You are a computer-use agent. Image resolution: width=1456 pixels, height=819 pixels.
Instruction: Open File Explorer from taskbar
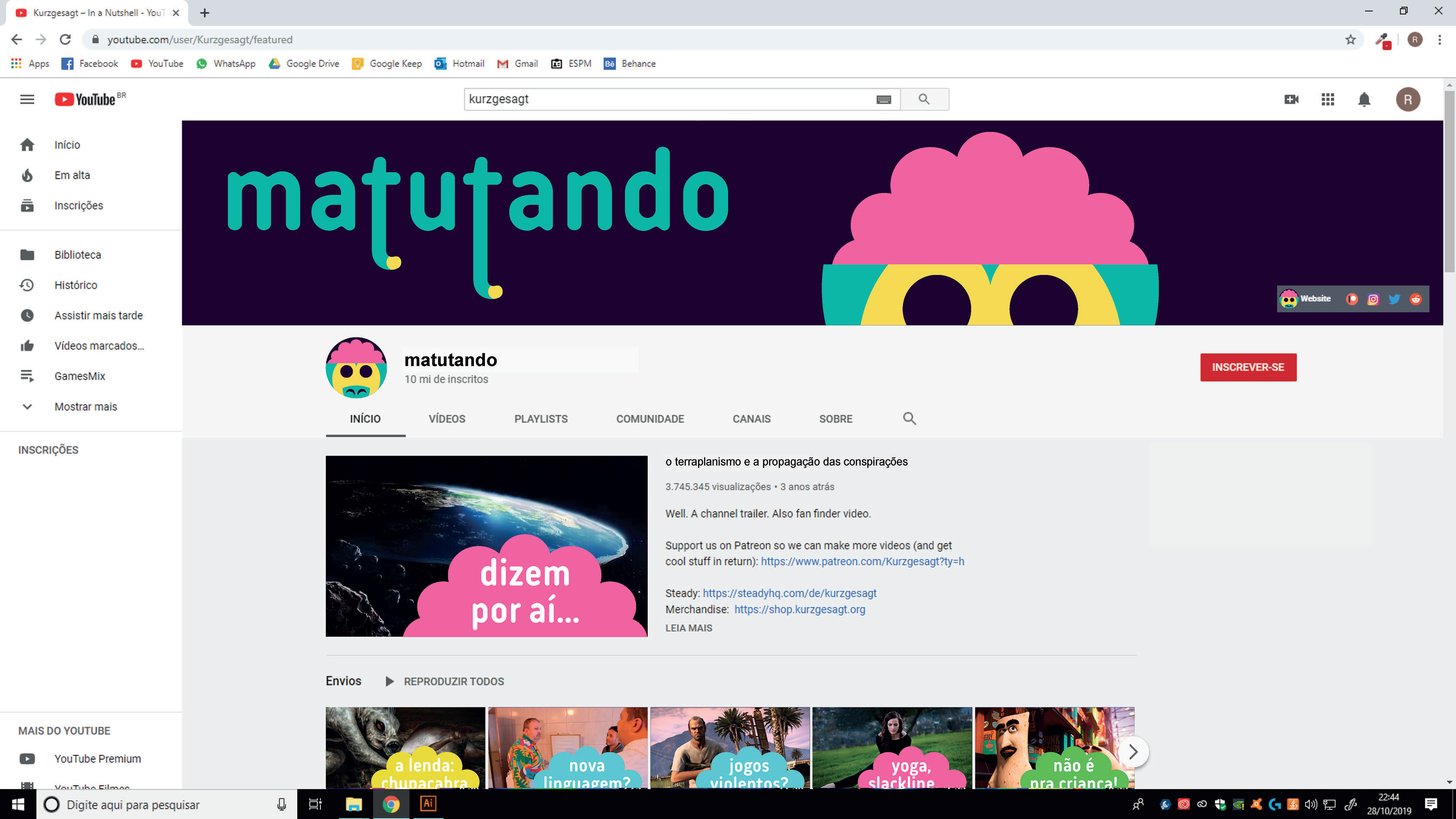click(354, 804)
